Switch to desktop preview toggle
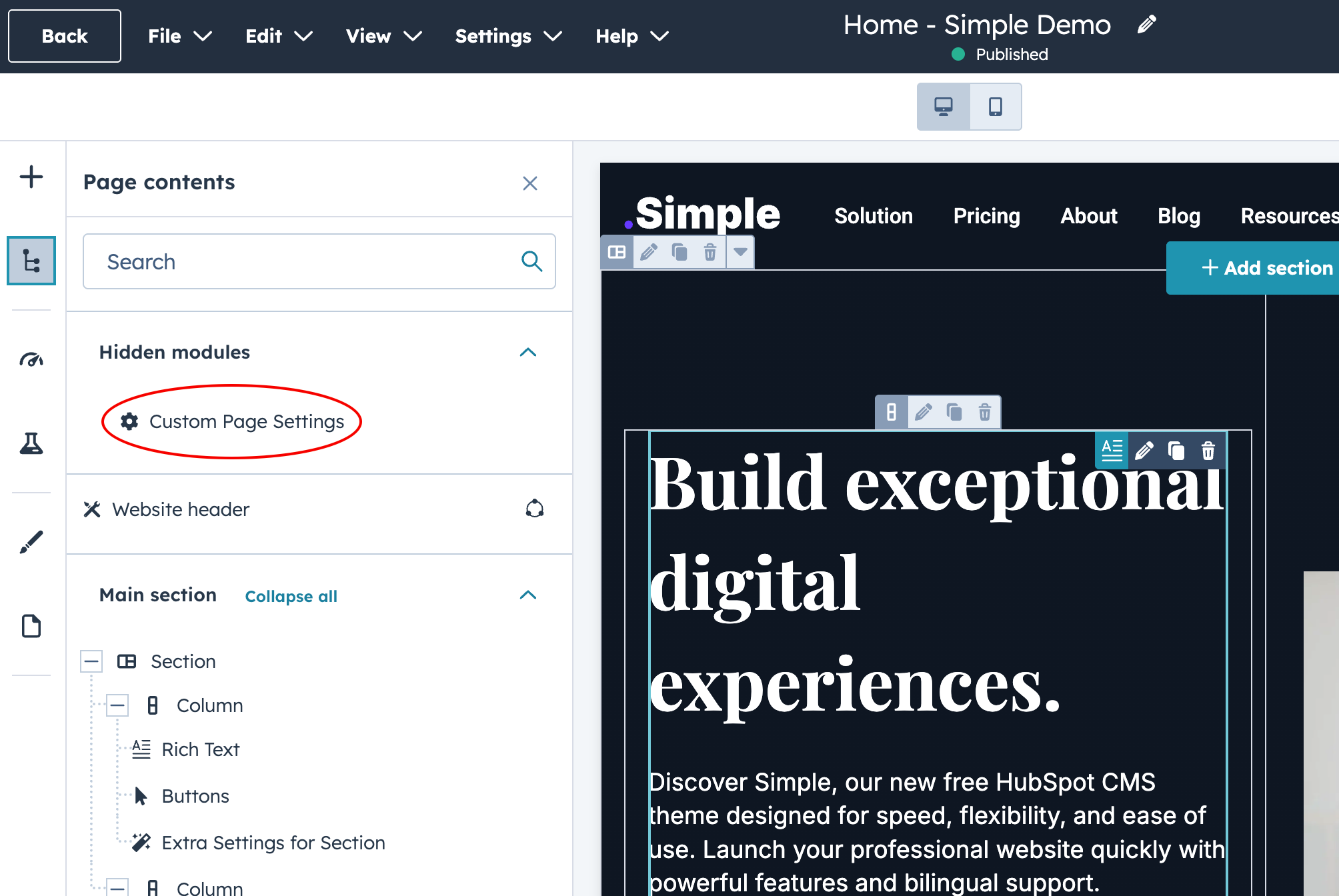 point(943,106)
